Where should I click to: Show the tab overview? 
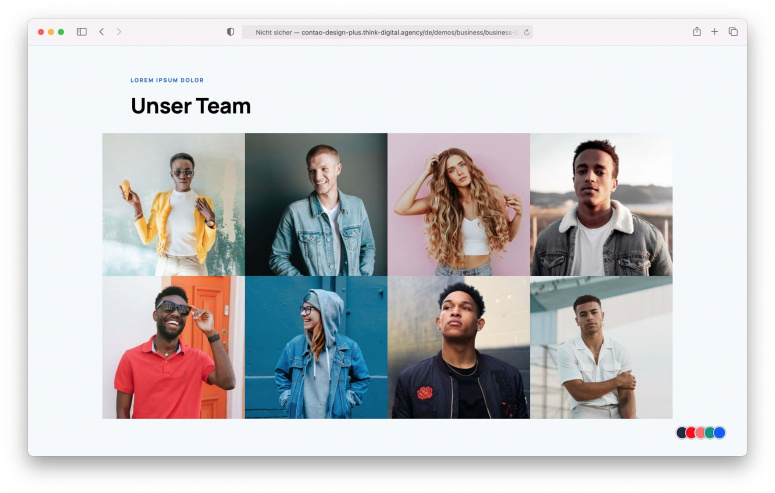pos(733,32)
